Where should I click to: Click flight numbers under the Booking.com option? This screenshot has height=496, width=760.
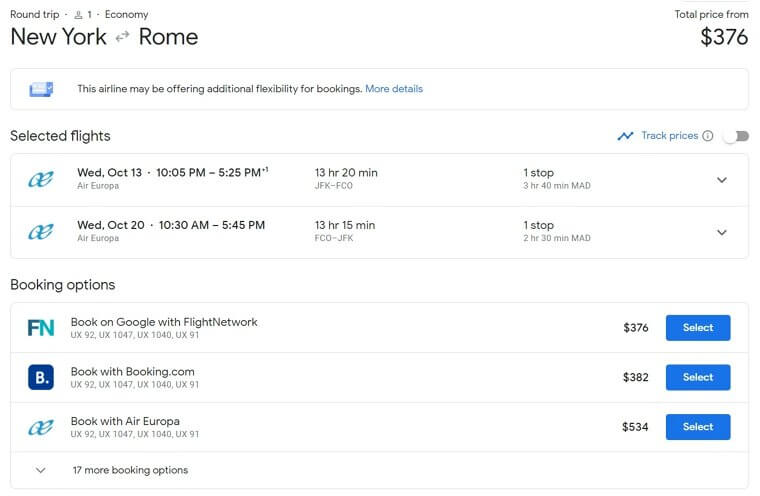tap(135, 384)
